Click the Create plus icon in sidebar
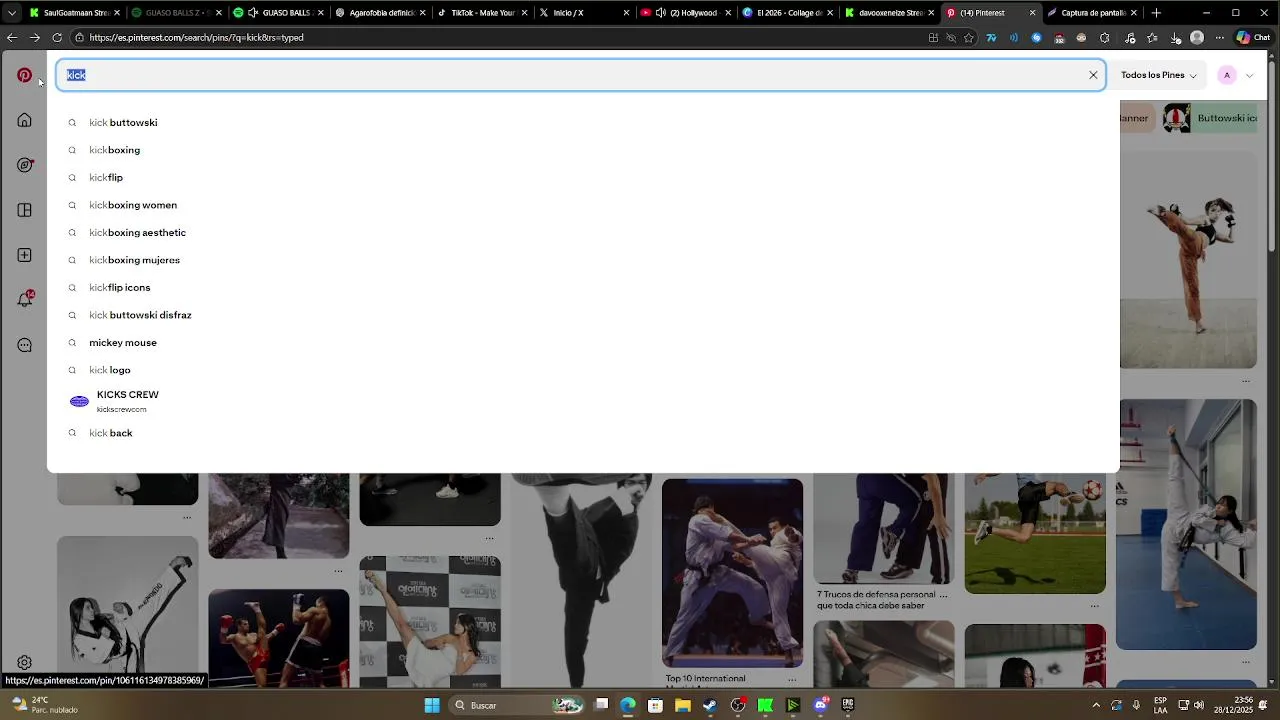1280x720 pixels. (25, 255)
